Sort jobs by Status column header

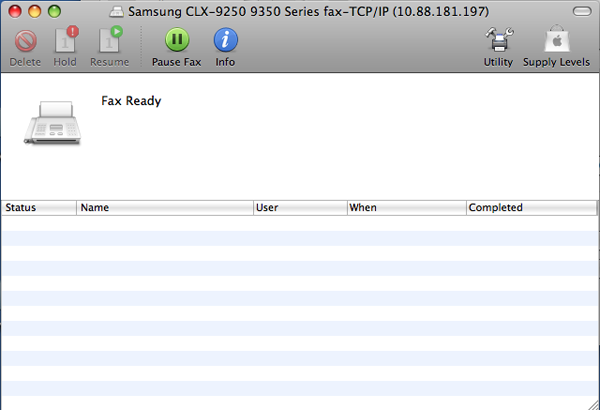pyautogui.click(x=39, y=207)
